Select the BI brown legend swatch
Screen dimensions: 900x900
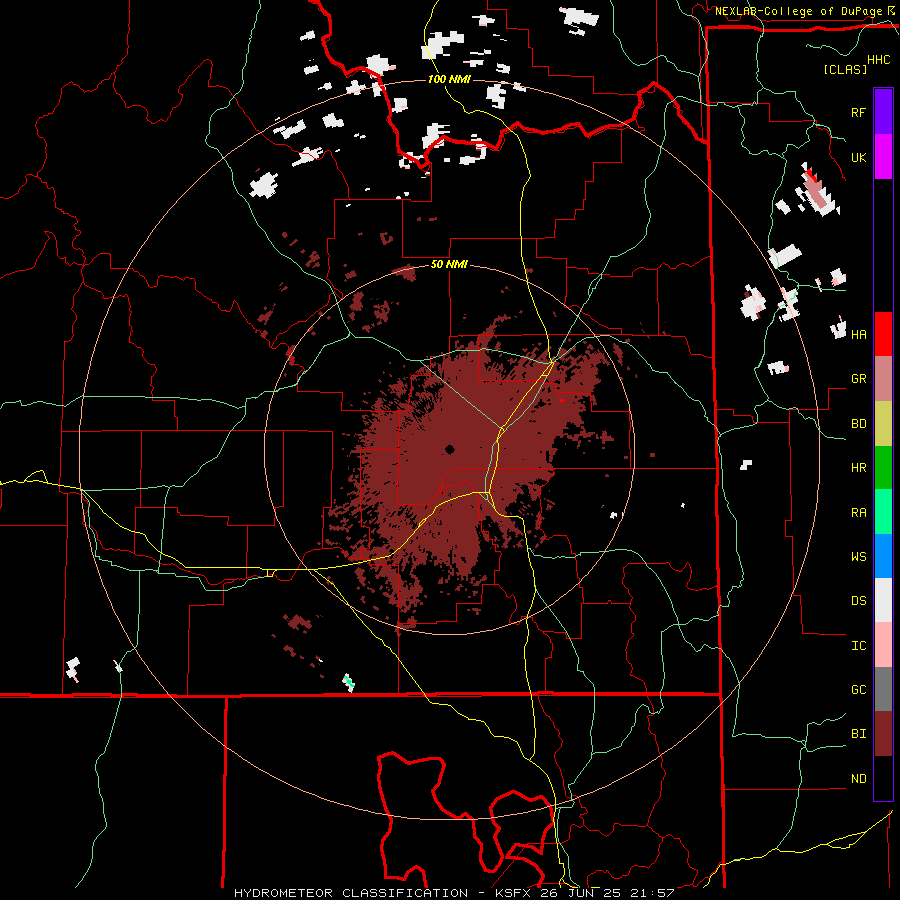click(883, 734)
